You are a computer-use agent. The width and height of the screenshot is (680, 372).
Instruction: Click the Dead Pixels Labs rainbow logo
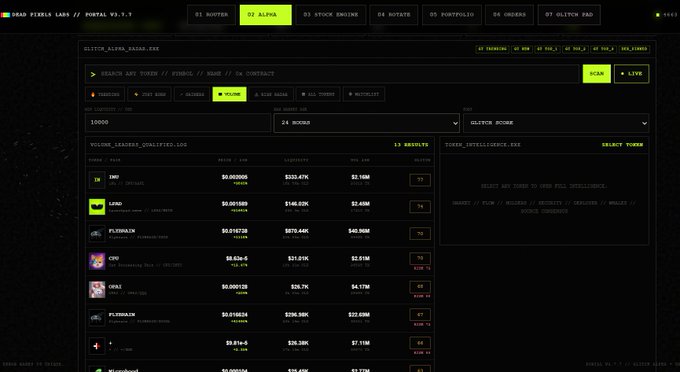pos(5,15)
